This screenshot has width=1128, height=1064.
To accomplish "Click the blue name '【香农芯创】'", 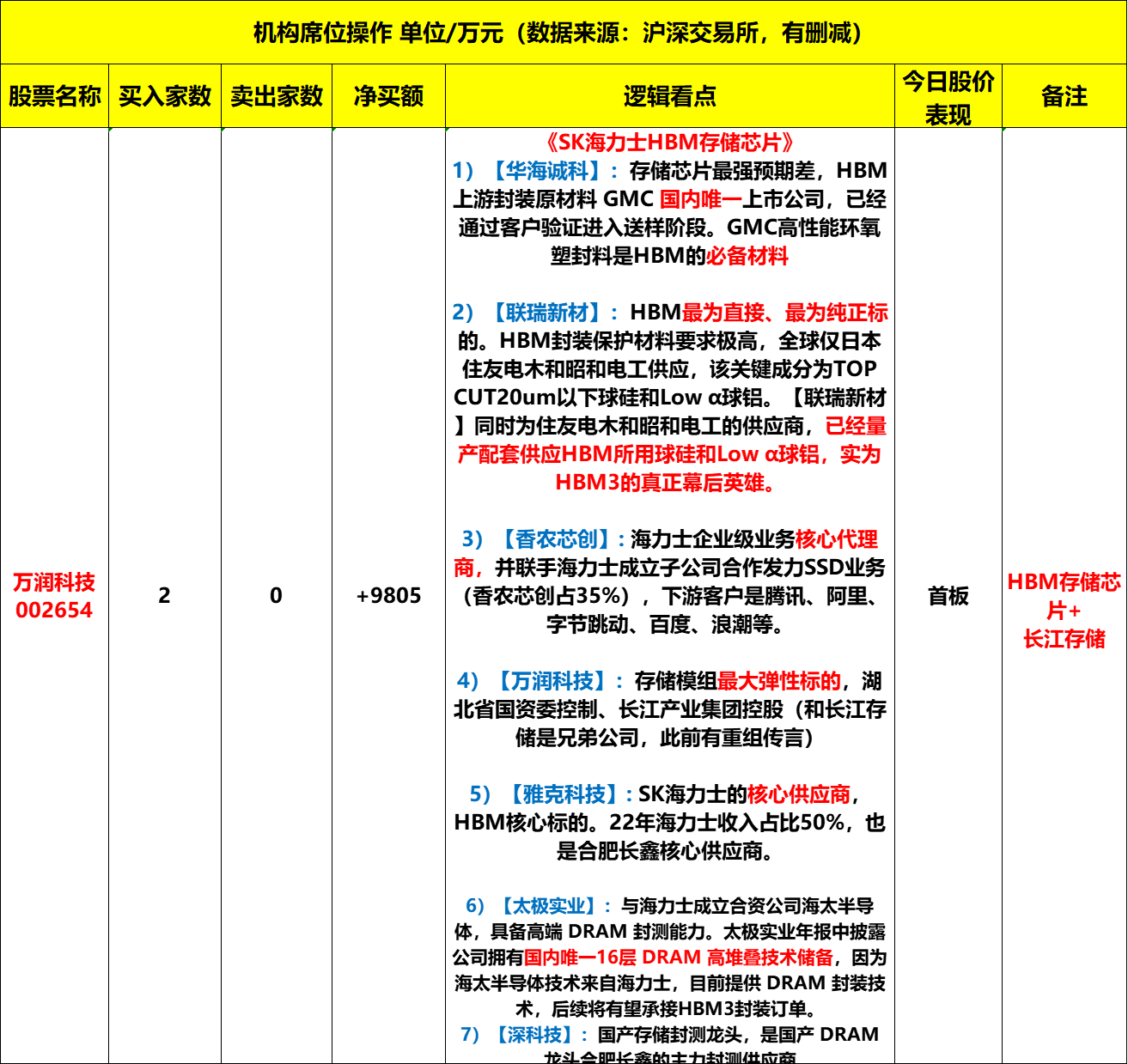I will pos(557,539).
